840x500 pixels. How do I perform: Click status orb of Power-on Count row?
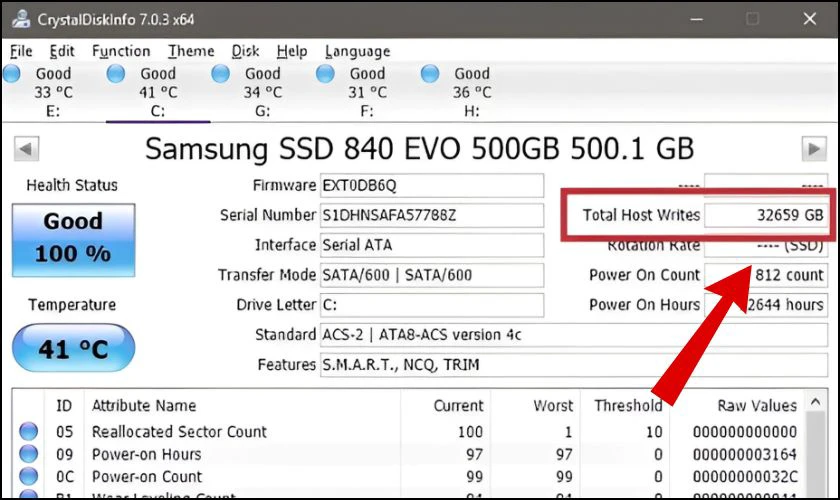pos(28,476)
